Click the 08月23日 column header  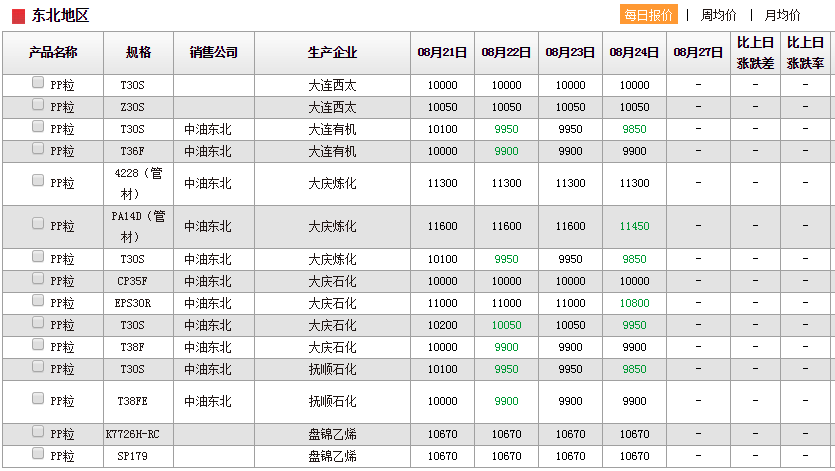click(x=570, y=52)
